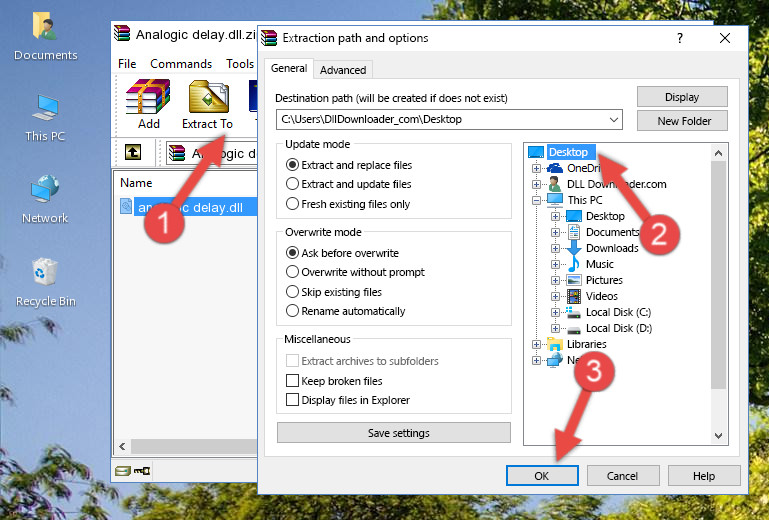This screenshot has height=520, width=769.
Task: Click the Display button
Action: pyautogui.click(x=682, y=97)
